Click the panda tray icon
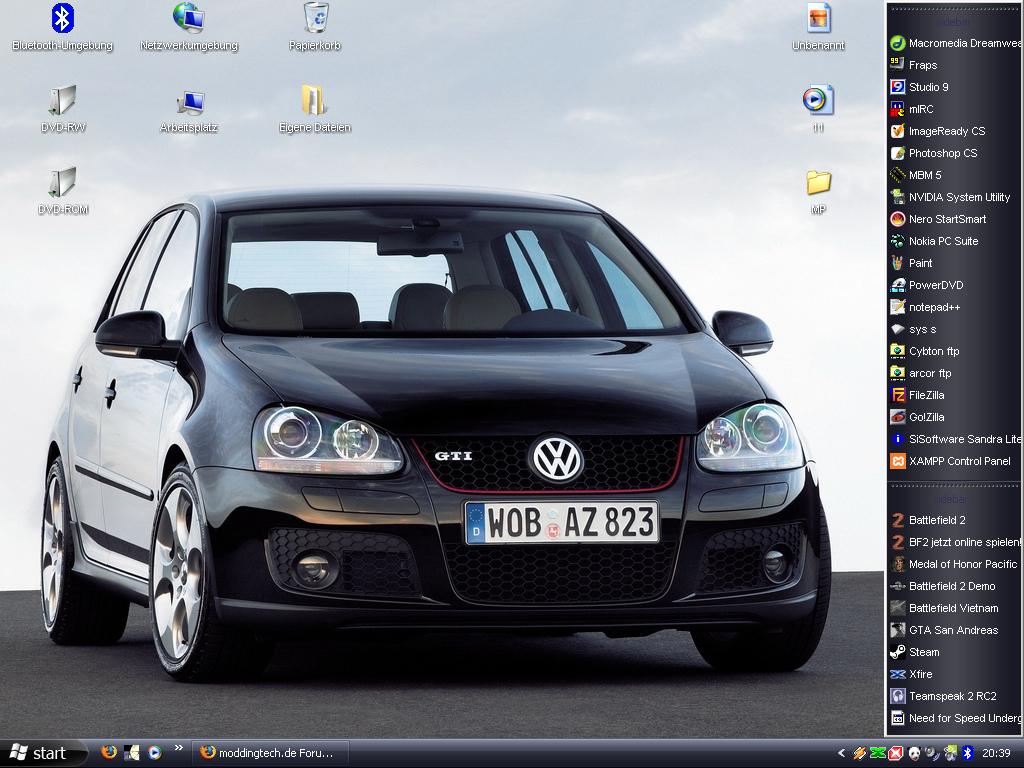The image size is (1024, 768). click(914, 753)
